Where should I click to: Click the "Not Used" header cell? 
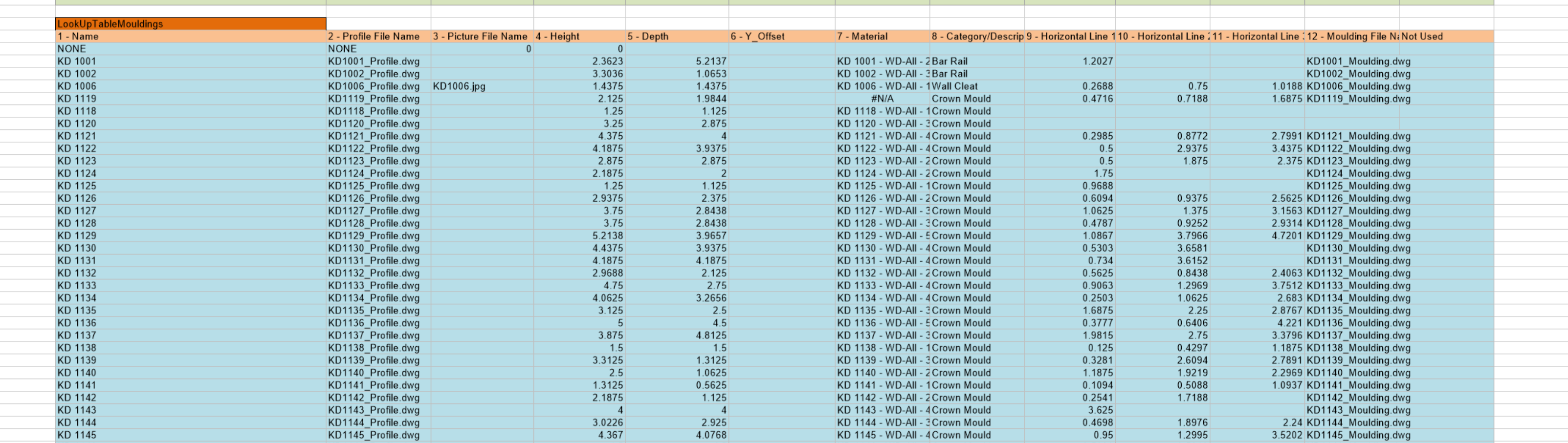click(1446, 37)
